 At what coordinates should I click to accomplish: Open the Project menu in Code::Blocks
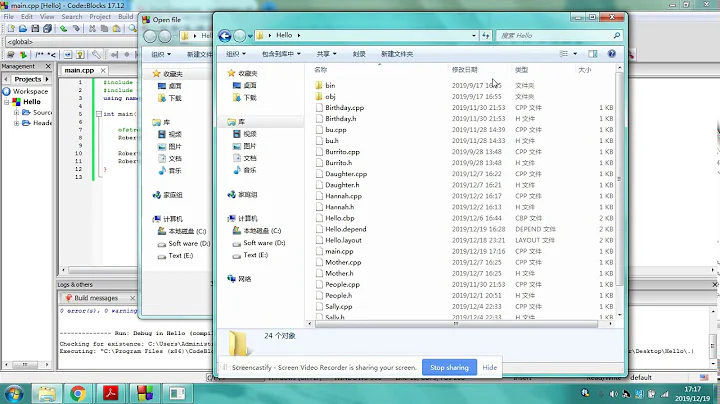click(x=100, y=17)
